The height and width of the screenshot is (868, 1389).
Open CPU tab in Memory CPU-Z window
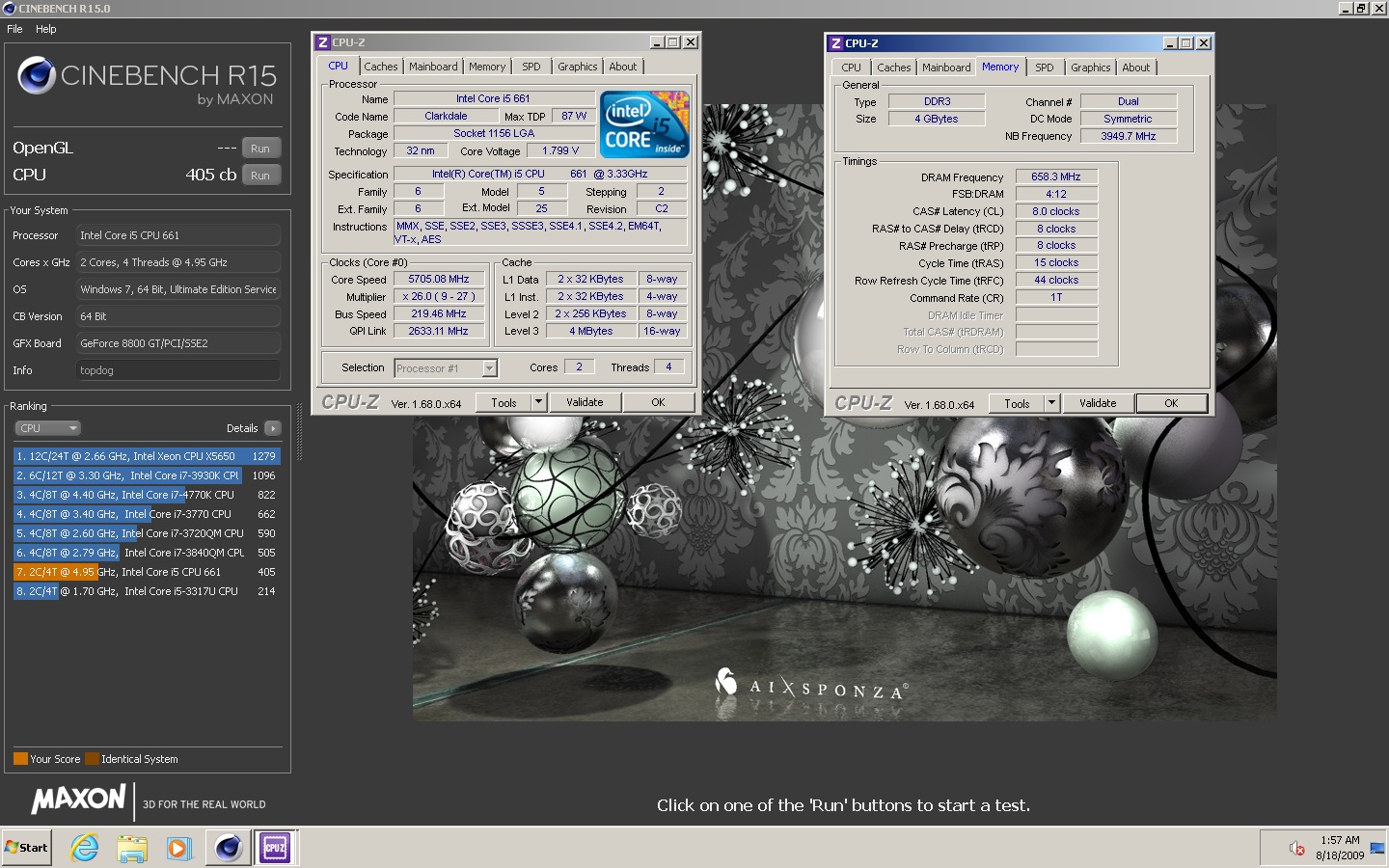coord(851,68)
